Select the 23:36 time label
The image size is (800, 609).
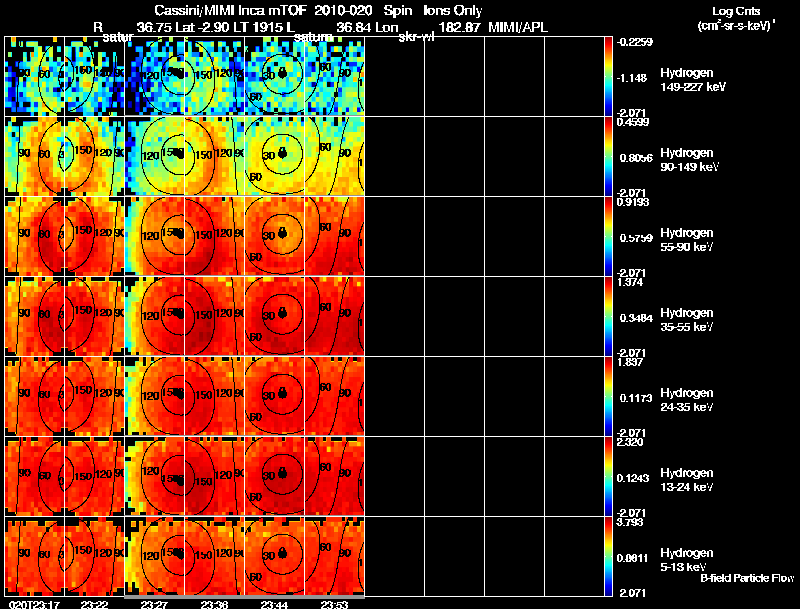click(214, 604)
